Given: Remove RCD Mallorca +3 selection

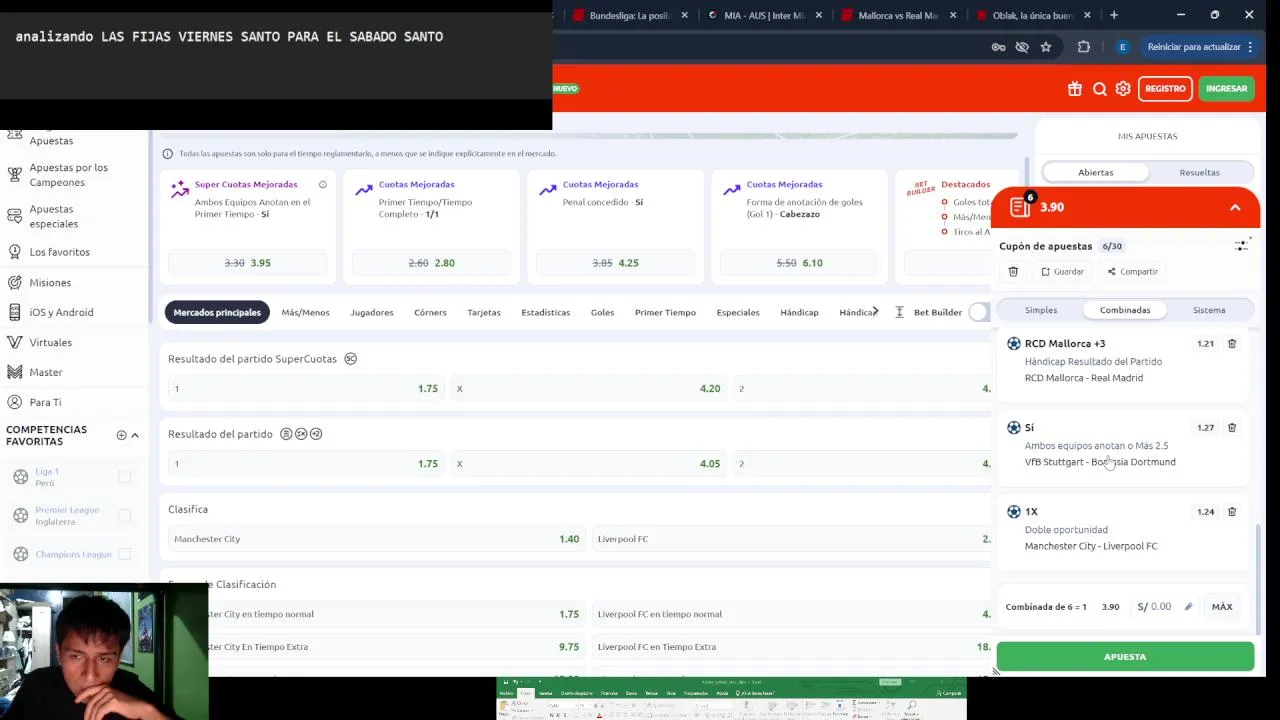Looking at the screenshot, I should 1232,344.
